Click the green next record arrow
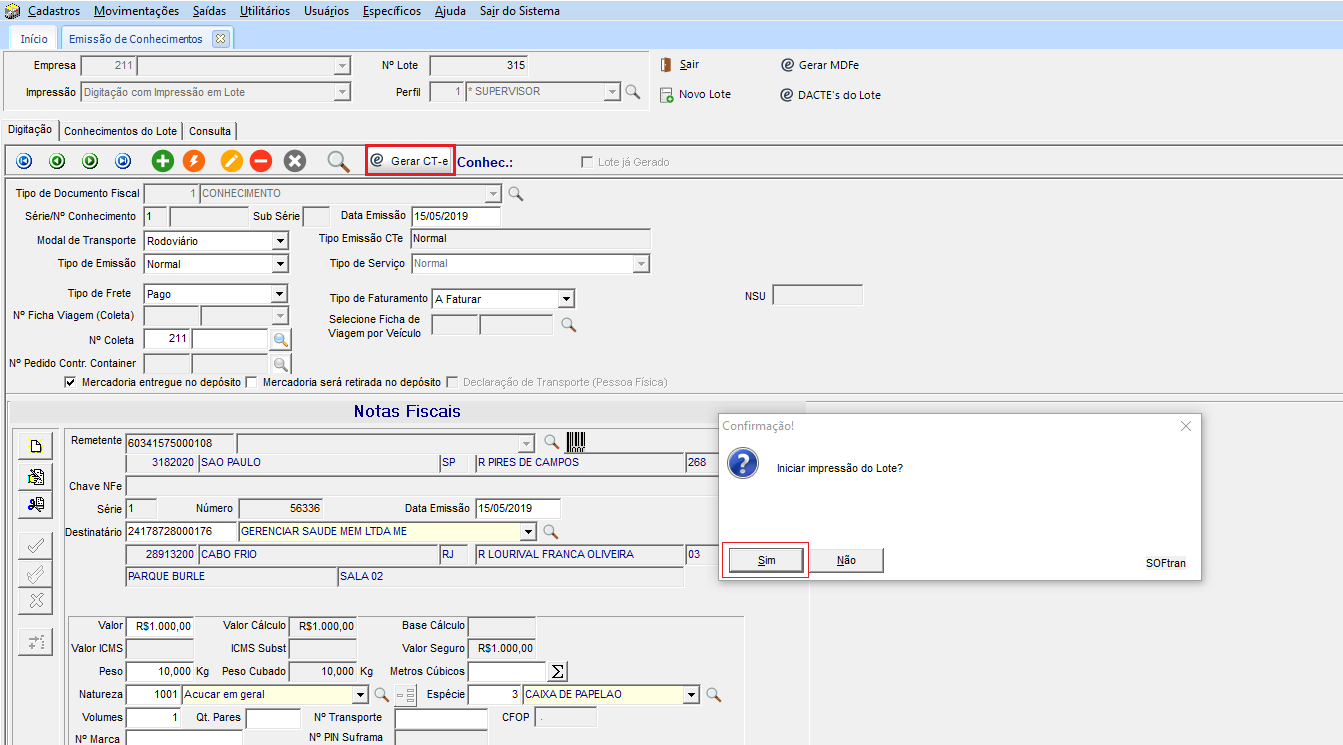The image size is (1343, 745). tap(90, 161)
